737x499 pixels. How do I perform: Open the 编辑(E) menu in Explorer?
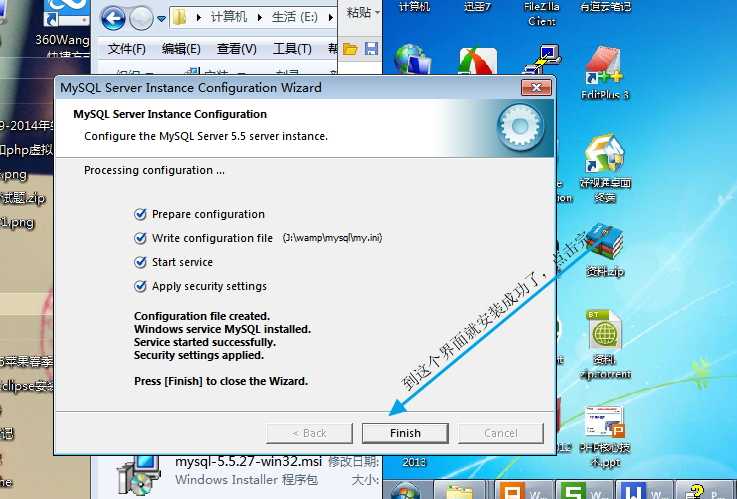pyautogui.click(x=181, y=48)
